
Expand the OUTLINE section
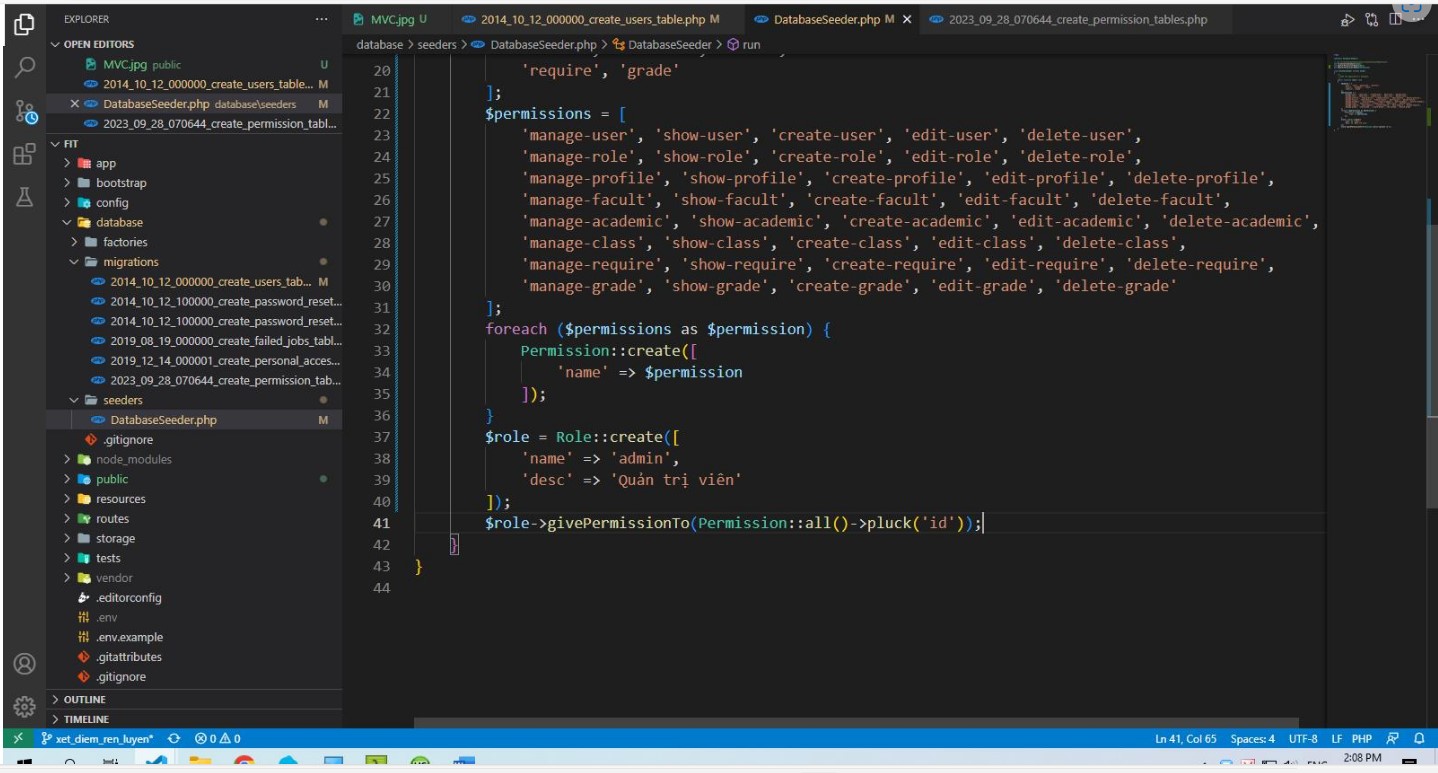pos(84,700)
